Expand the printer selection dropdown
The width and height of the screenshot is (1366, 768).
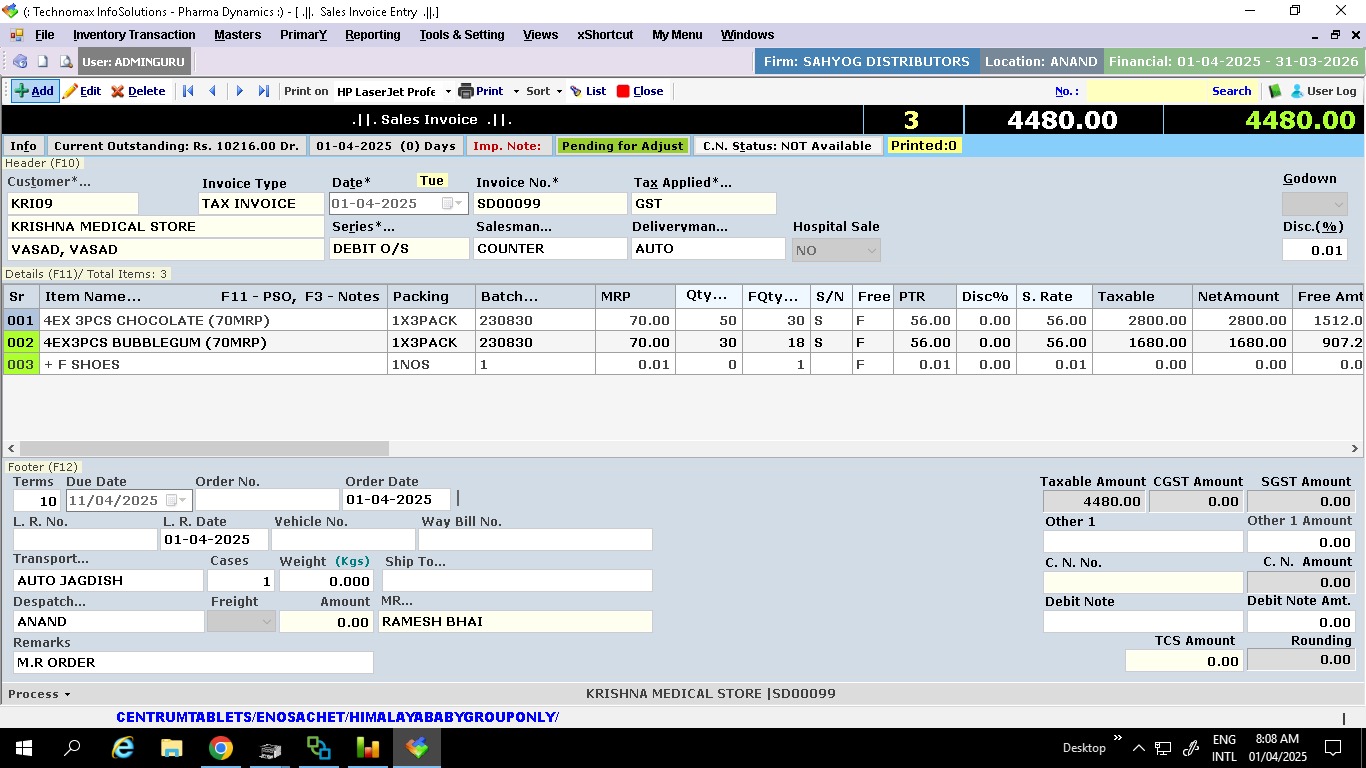[447, 91]
